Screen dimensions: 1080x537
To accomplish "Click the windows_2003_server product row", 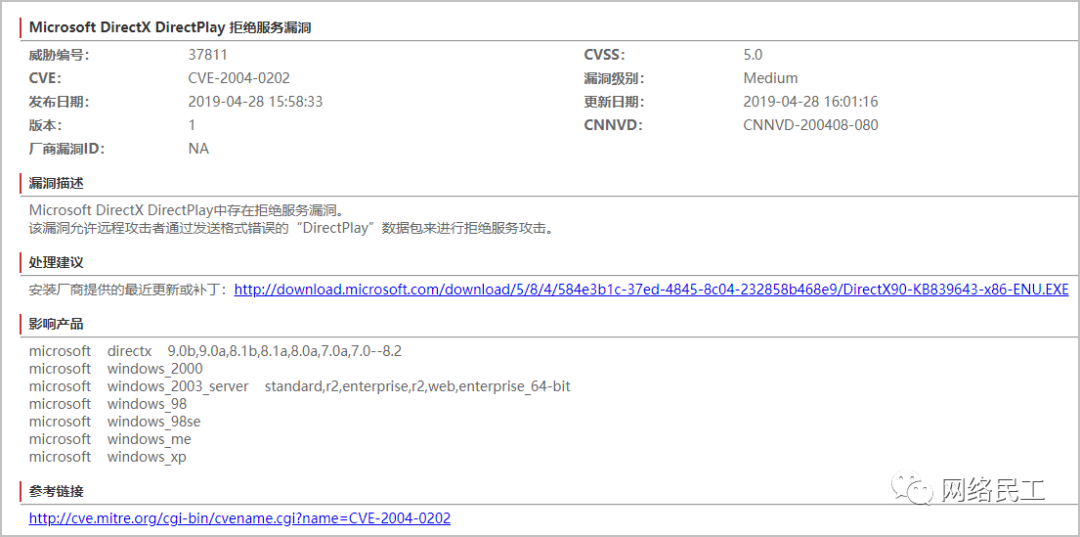I will click(x=300, y=387).
